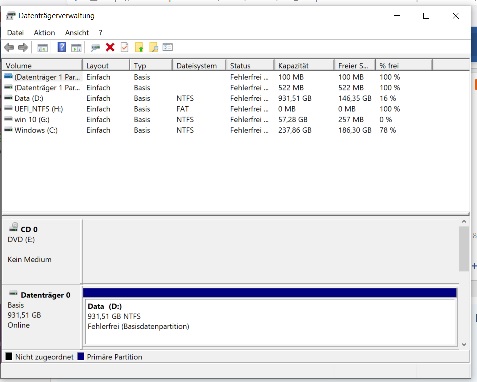The width and height of the screenshot is (477, 382).
Task: Click the Forward arrow toolbar icon
Action: pyautogui.click(x=23, y=48)
